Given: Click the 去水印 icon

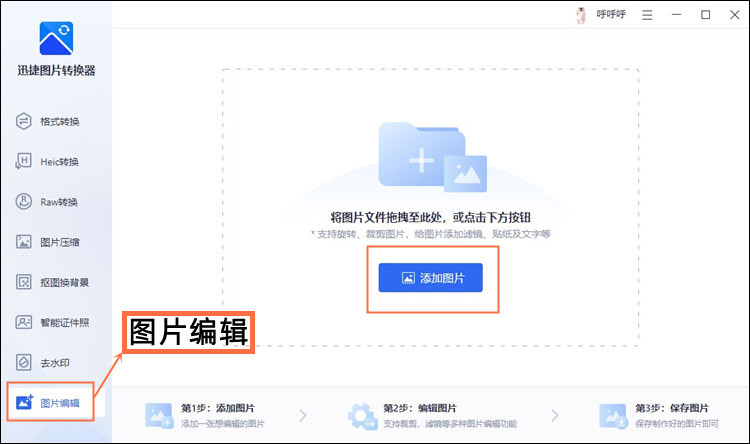Looking at the screenshot, I should pos(23,362).
